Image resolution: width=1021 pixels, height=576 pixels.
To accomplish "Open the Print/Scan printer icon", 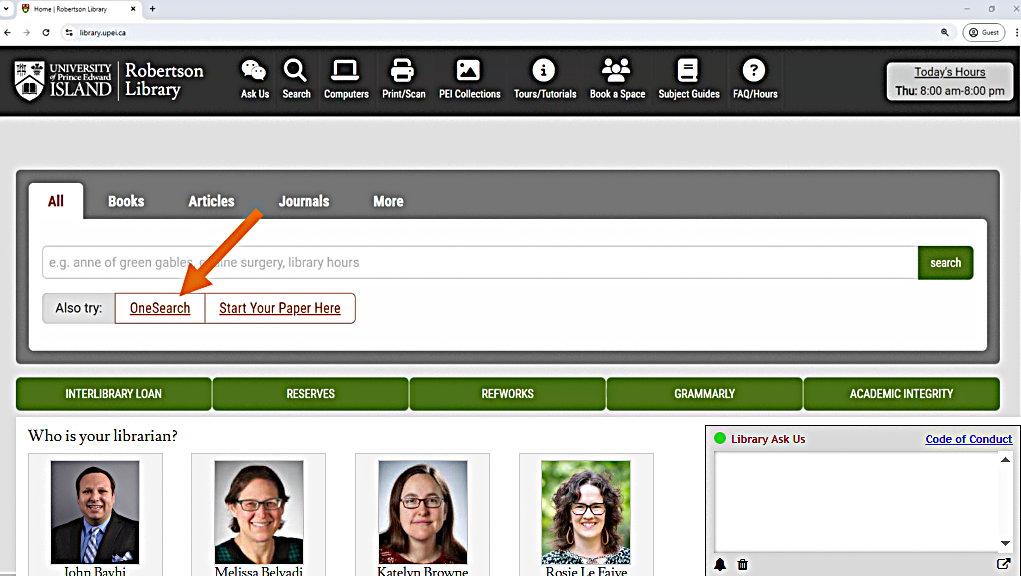I will click(x=402, y=70).
